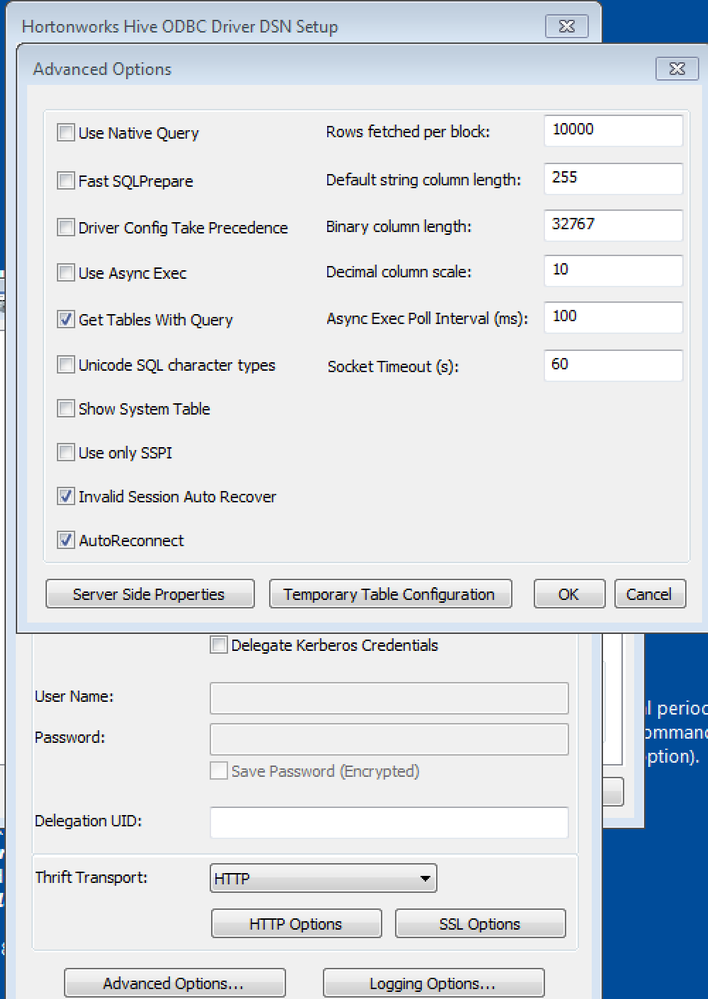Image resolution: width=708 pixels, height=999 pixels.
Task: Enable Unicode SQL character types
Action: [66, 364]
